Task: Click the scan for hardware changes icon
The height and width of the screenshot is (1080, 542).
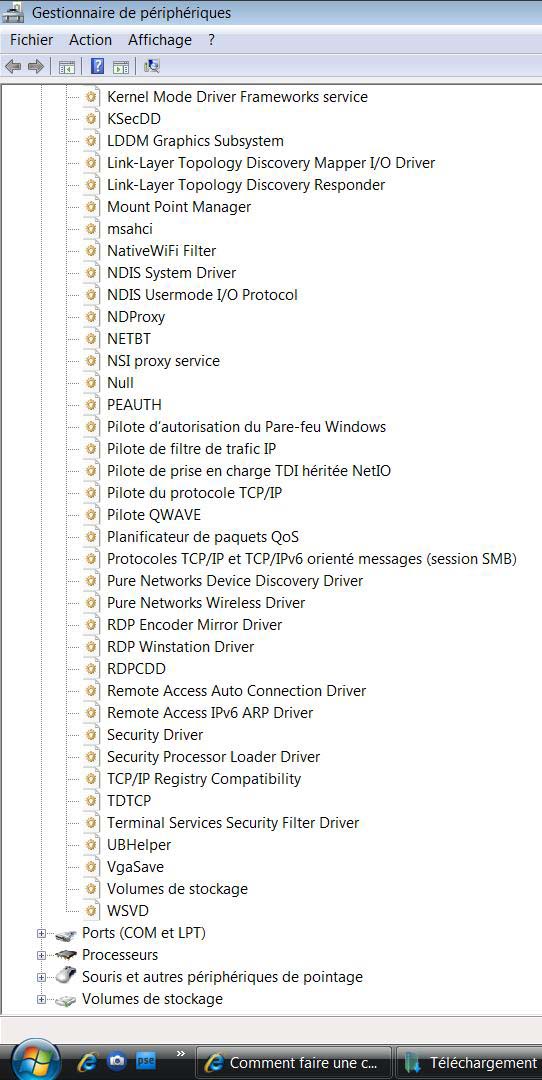Action: point(152,66)
